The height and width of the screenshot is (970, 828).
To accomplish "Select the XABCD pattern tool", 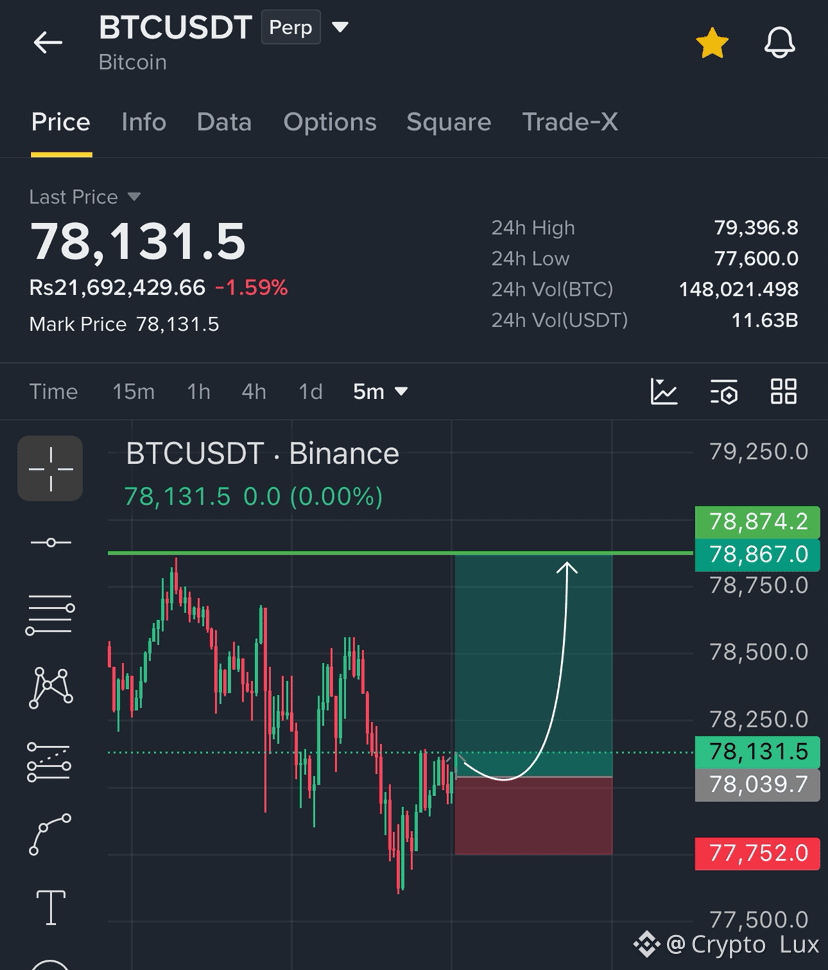I will pyautogui.click(x=50, y=687).
